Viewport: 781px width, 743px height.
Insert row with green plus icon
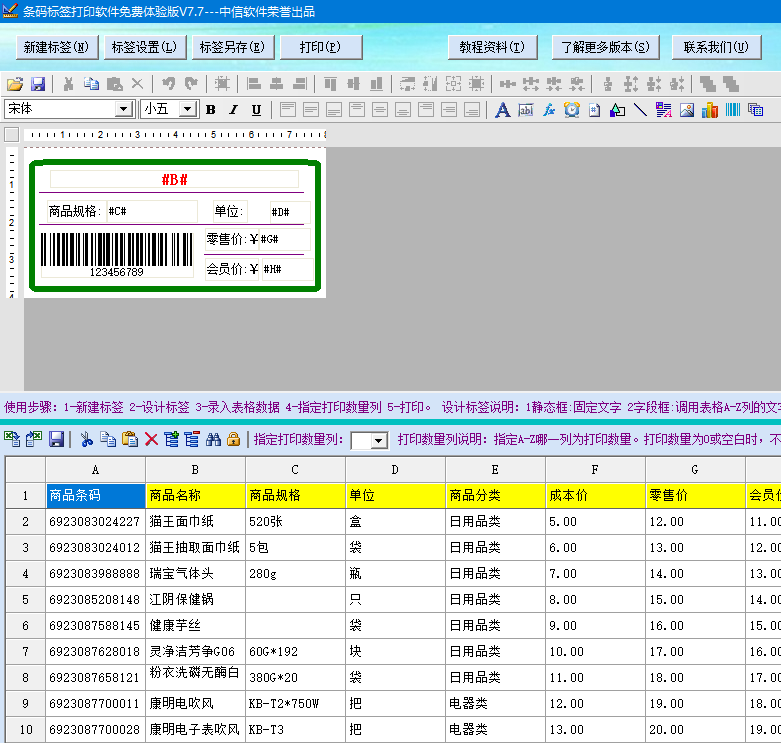coord(171,439)
